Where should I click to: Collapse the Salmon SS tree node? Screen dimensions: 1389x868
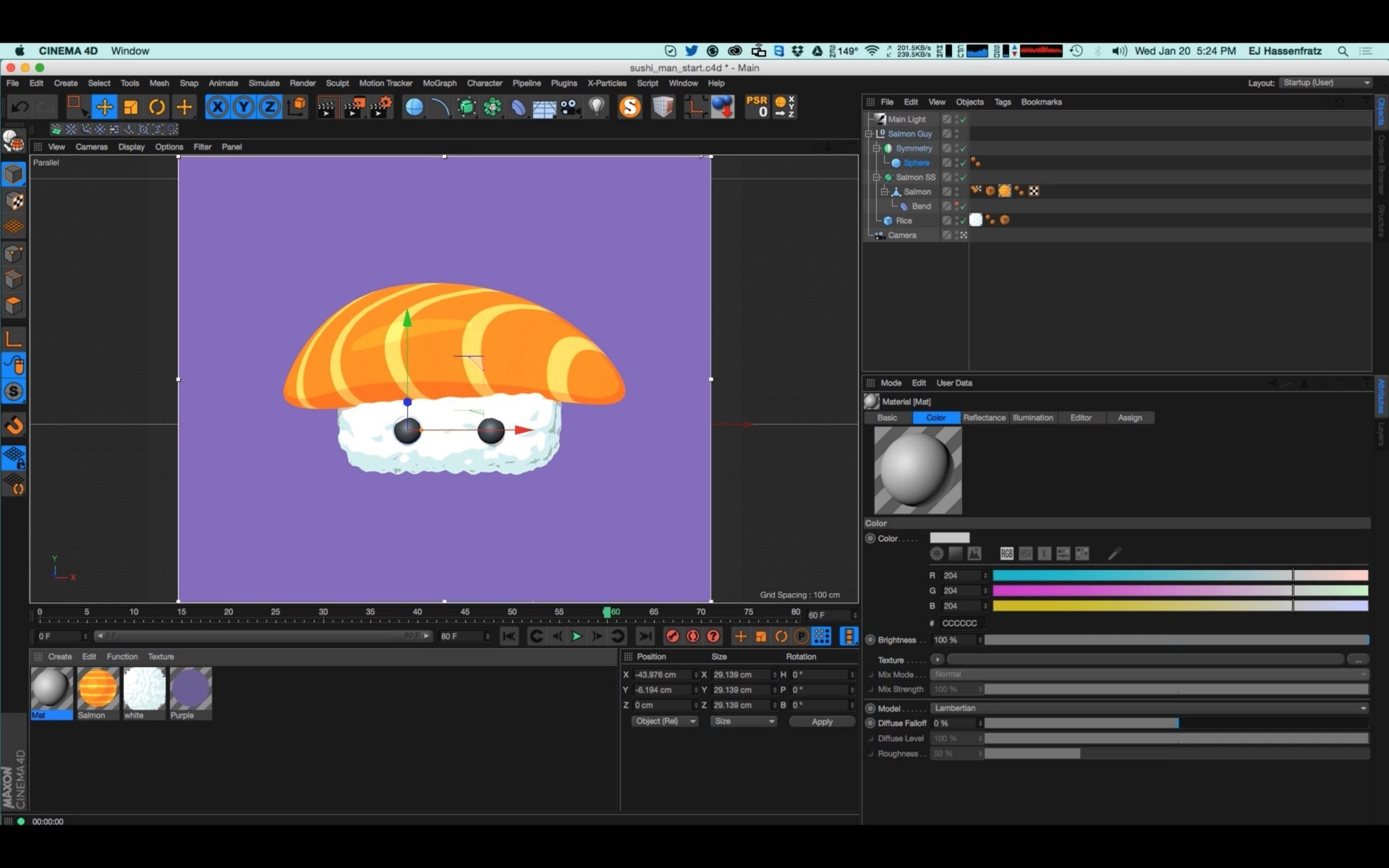click(x=877, y=177)
